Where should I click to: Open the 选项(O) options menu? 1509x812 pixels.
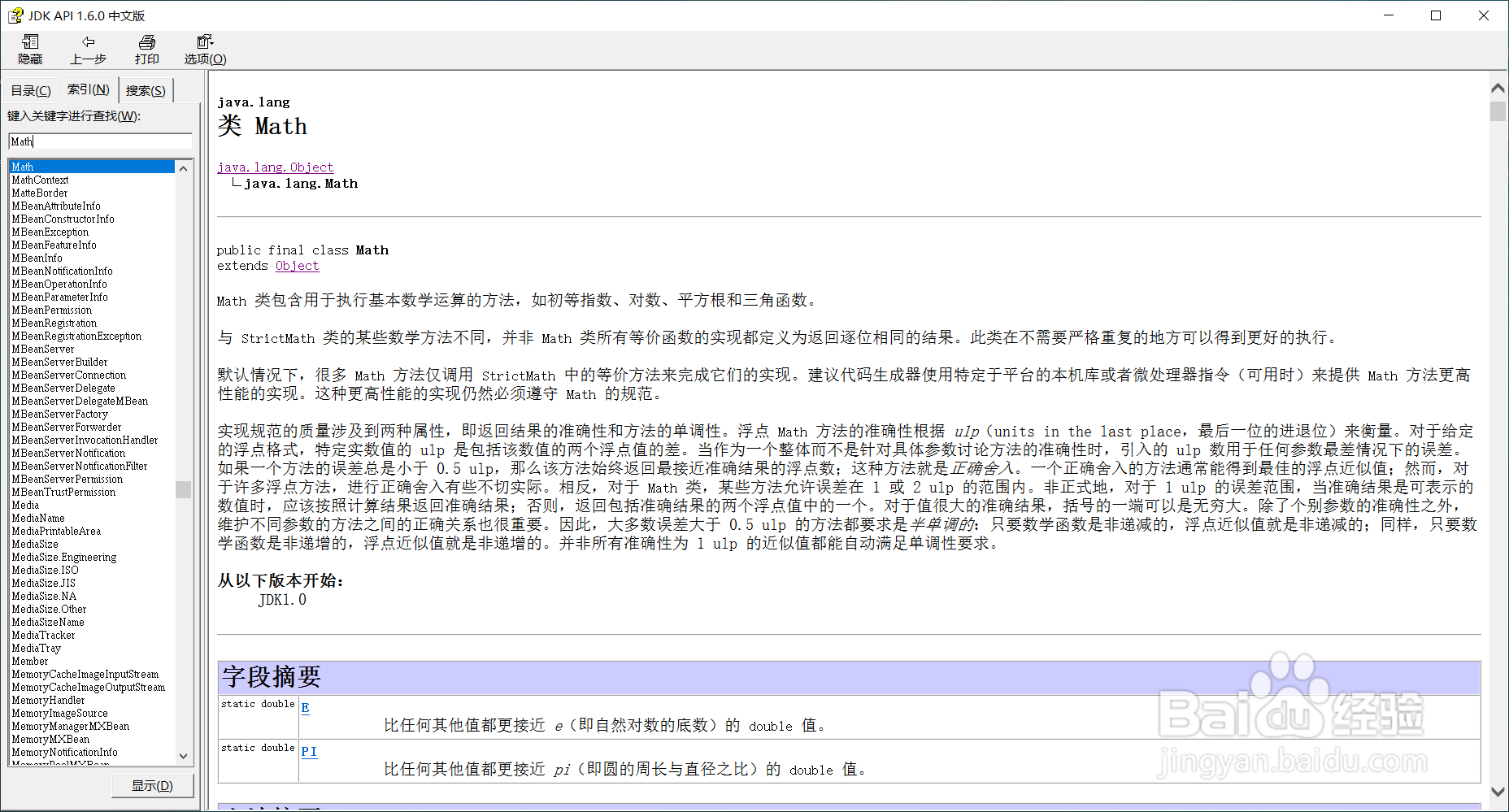pyautogui.click(x=204, y=49)
